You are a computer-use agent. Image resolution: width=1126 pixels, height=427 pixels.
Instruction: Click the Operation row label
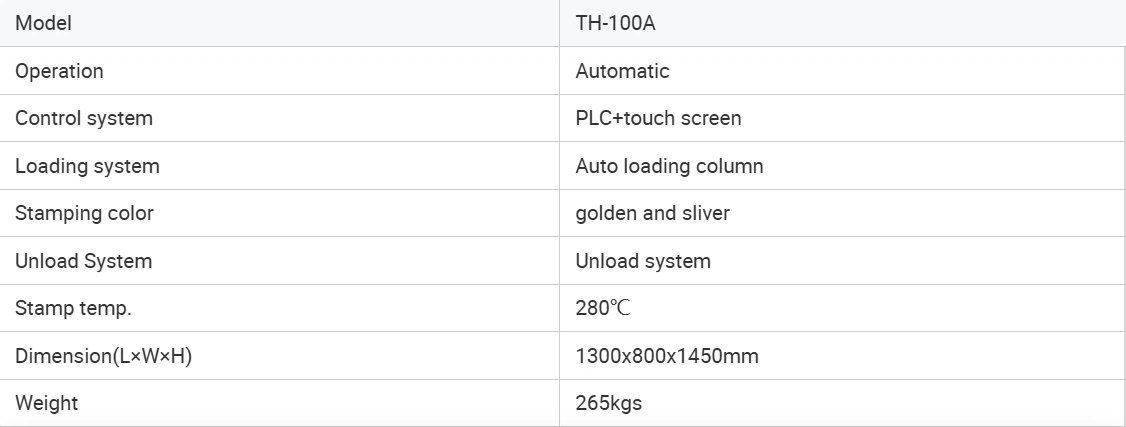point(59,71)
